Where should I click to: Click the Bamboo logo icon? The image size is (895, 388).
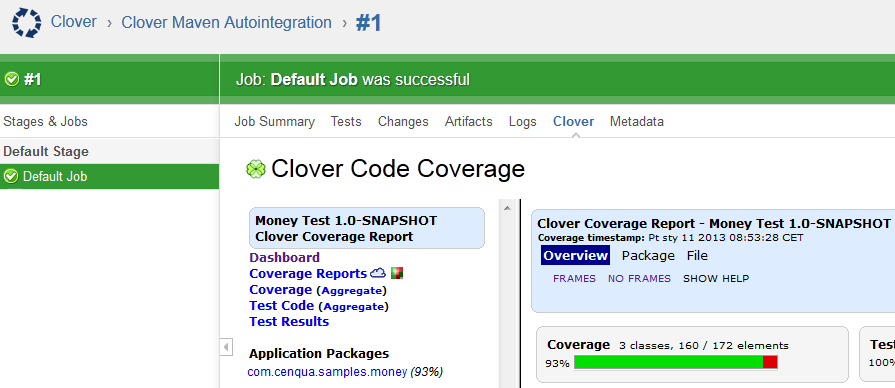pyautogui.click(x=26, y=23)
